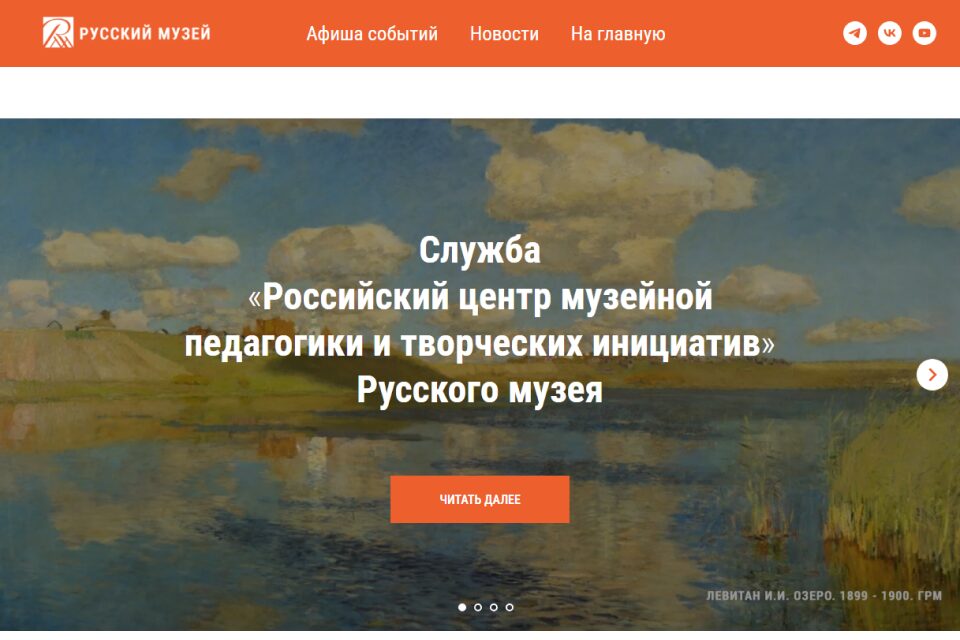Switch to the third slide dot

[493, 607]
